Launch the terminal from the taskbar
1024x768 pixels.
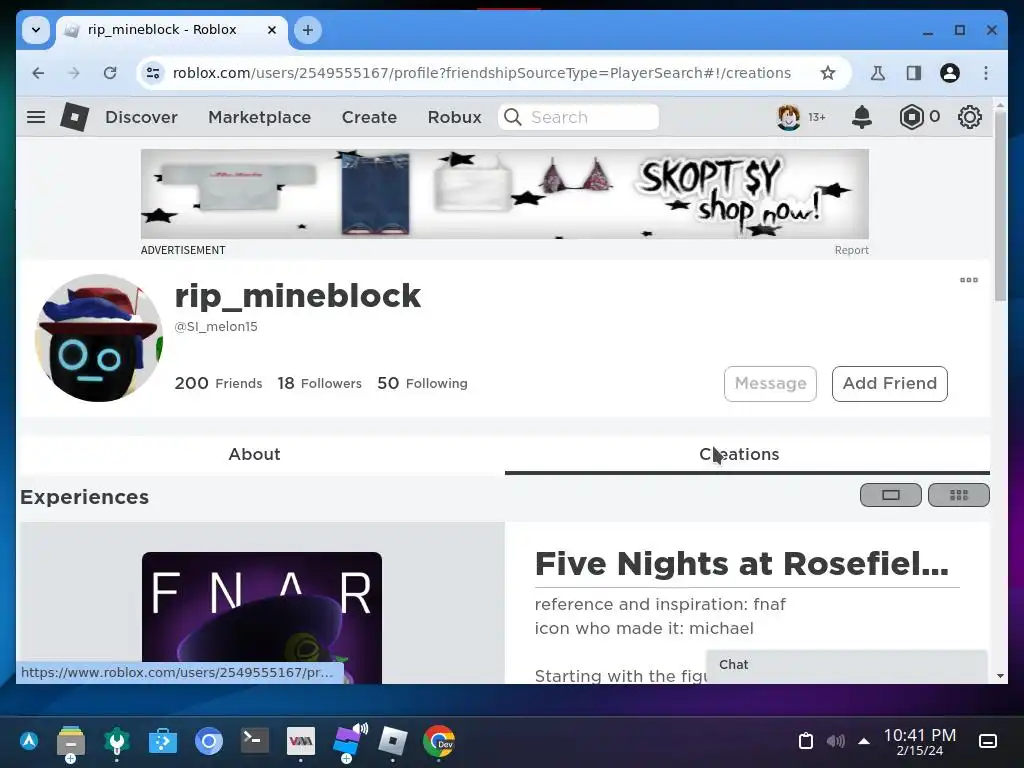pyautogui.click(x=254, y=741)
